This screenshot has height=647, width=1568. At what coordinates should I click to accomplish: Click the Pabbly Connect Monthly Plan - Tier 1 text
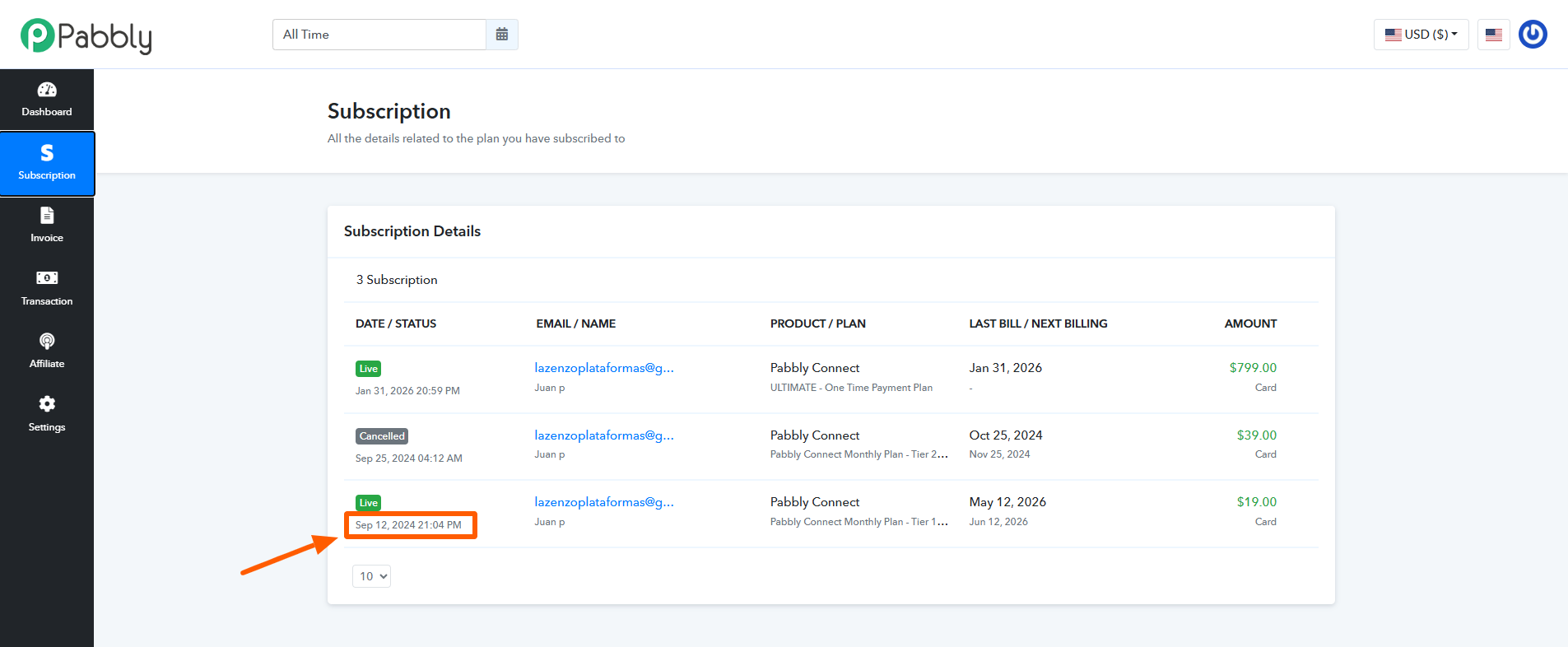(859, 522)
